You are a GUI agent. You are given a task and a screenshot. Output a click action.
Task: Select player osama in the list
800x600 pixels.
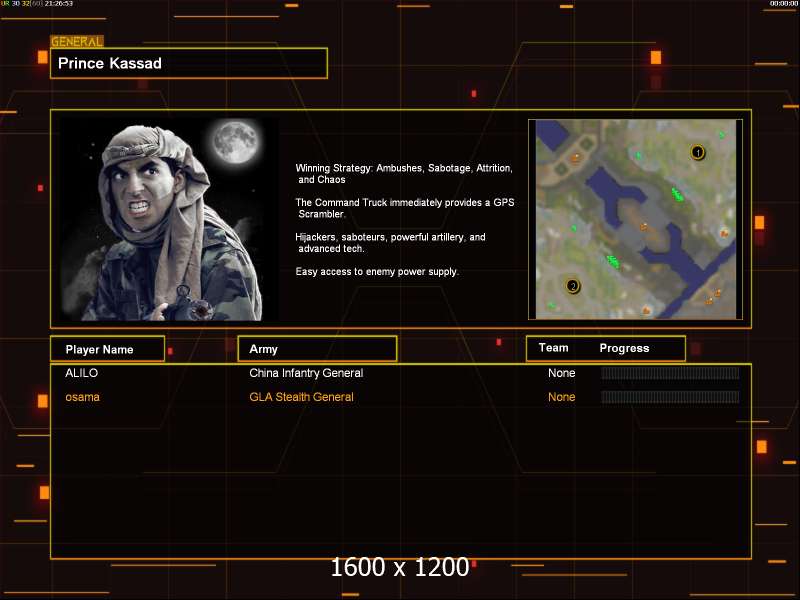[x=83, y=397]
